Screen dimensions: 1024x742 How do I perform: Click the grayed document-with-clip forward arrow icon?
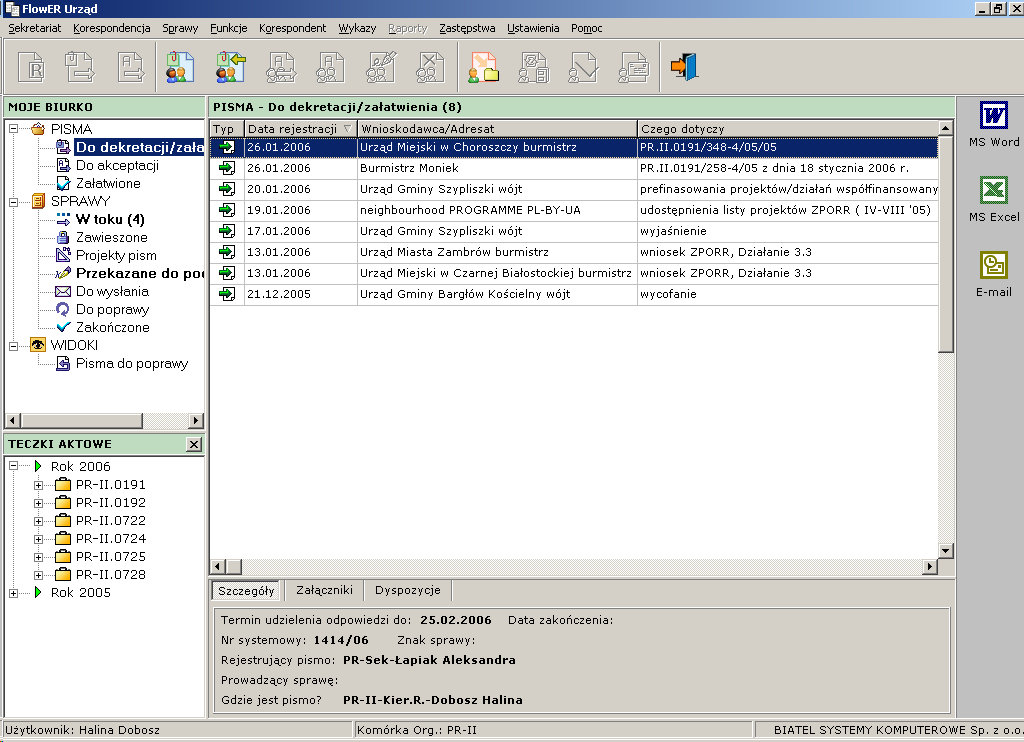pos(80,67)
